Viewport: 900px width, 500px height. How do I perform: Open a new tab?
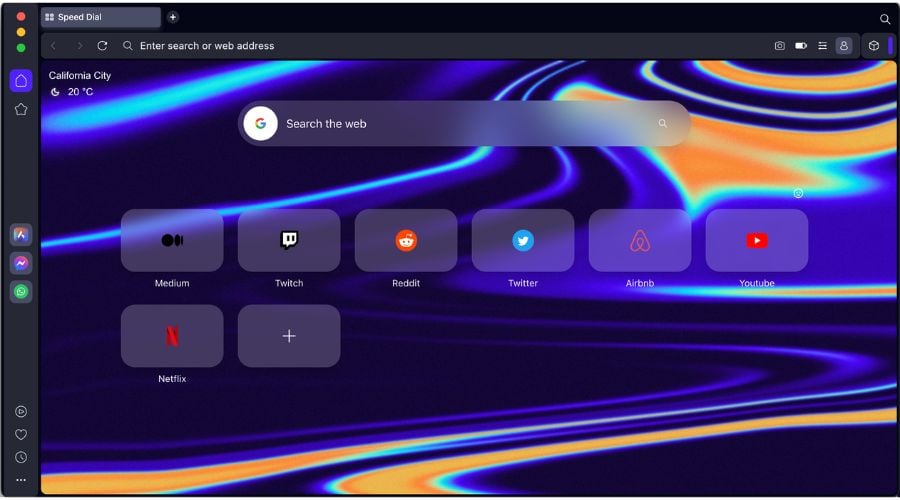click(173, 17)
